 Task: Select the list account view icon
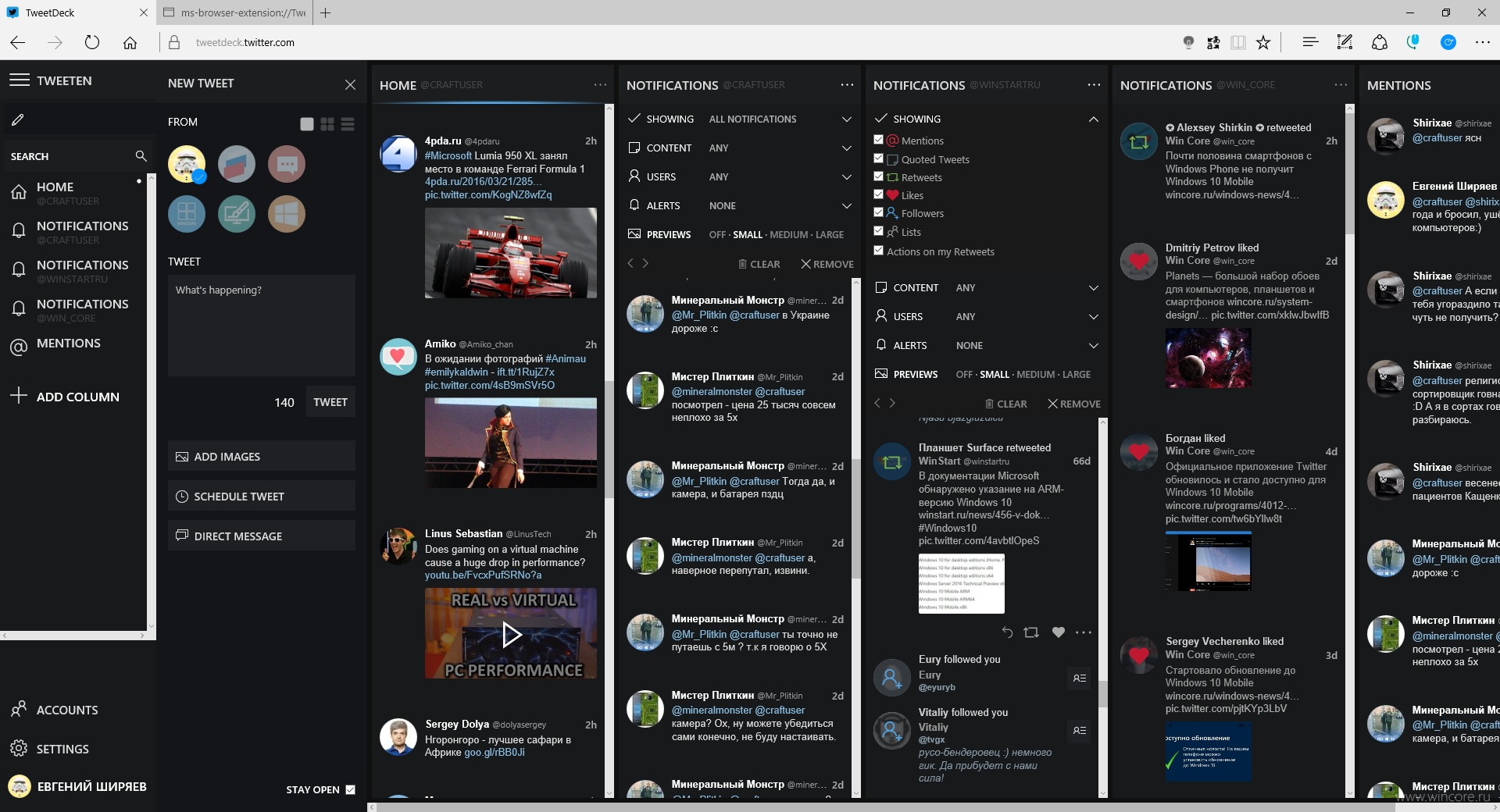tap(348, 123)
